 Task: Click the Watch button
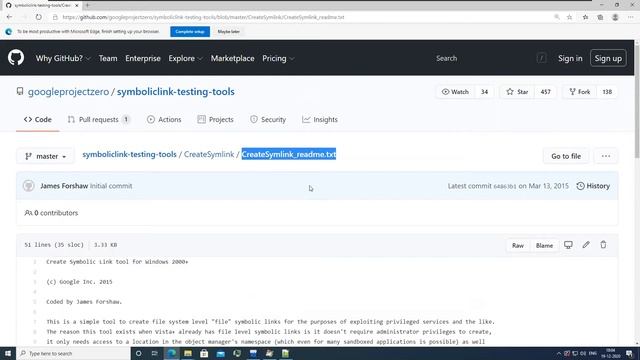click(455, 92)
